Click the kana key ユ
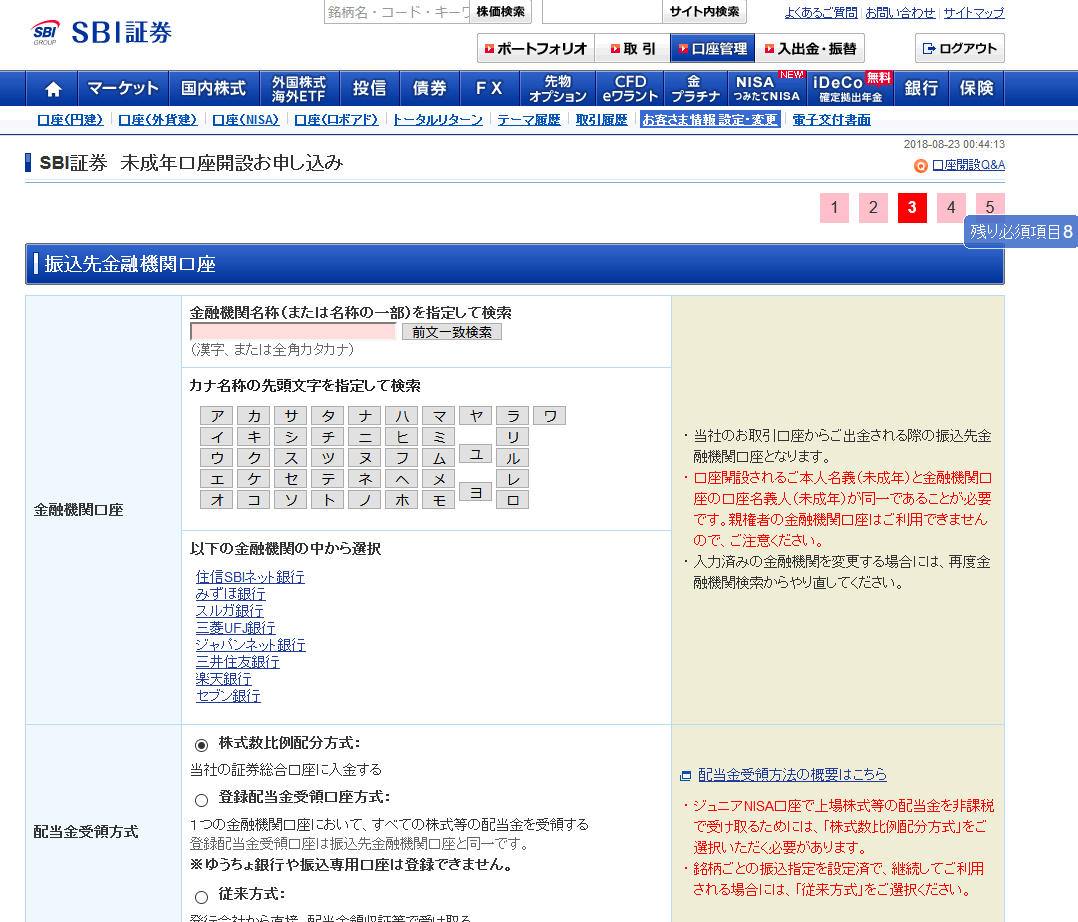The image size is (1078, 922). click(476, 454)
